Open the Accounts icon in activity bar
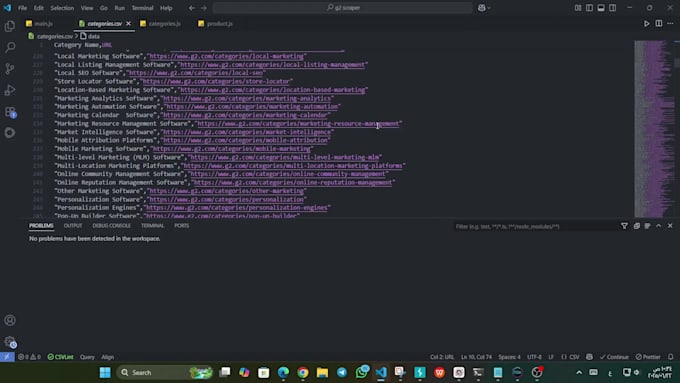The image size is (680, 383). (x=10, y=320)
